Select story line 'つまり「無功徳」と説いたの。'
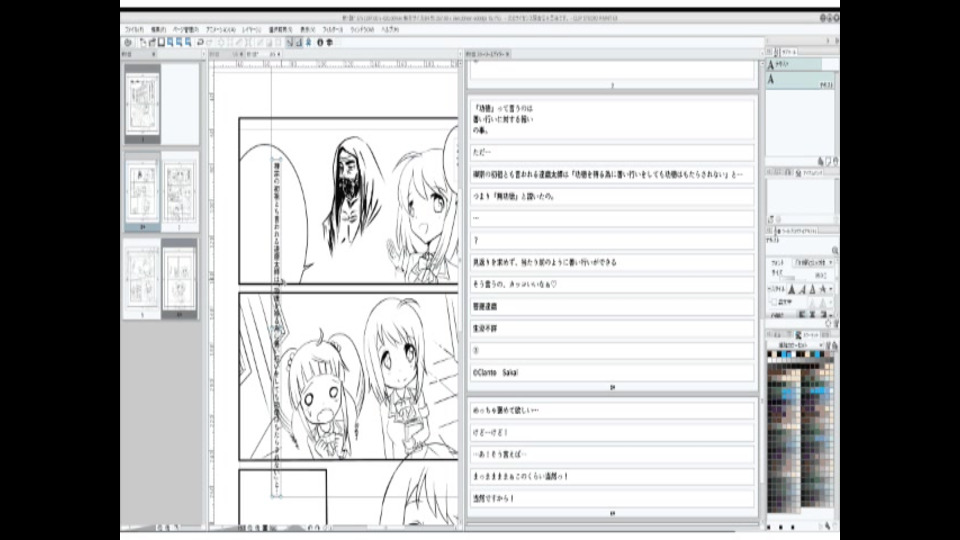Image resolution: width=960 pixels, height=540 pixels. pos(612,196)
